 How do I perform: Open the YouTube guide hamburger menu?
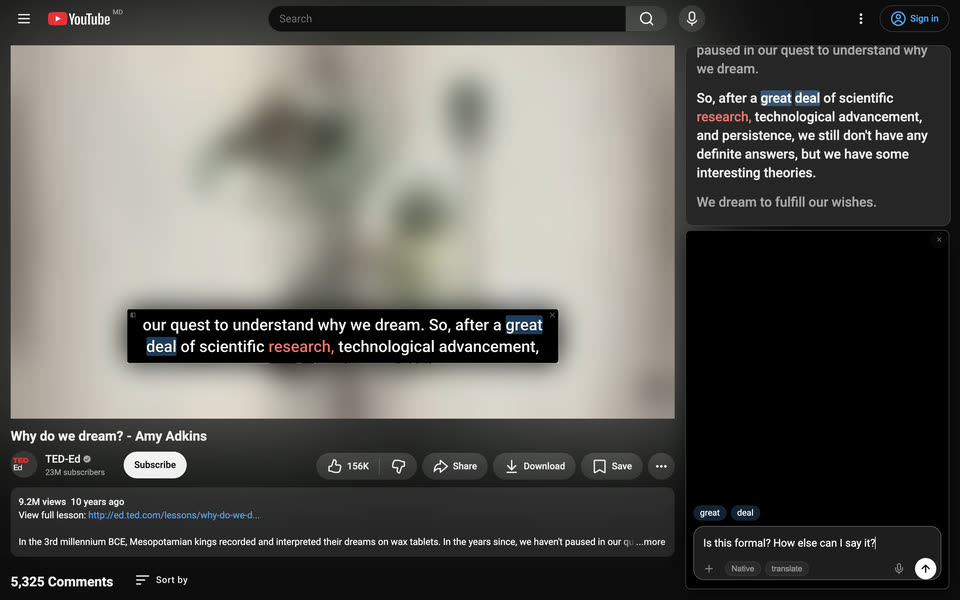tap(24, 19)
